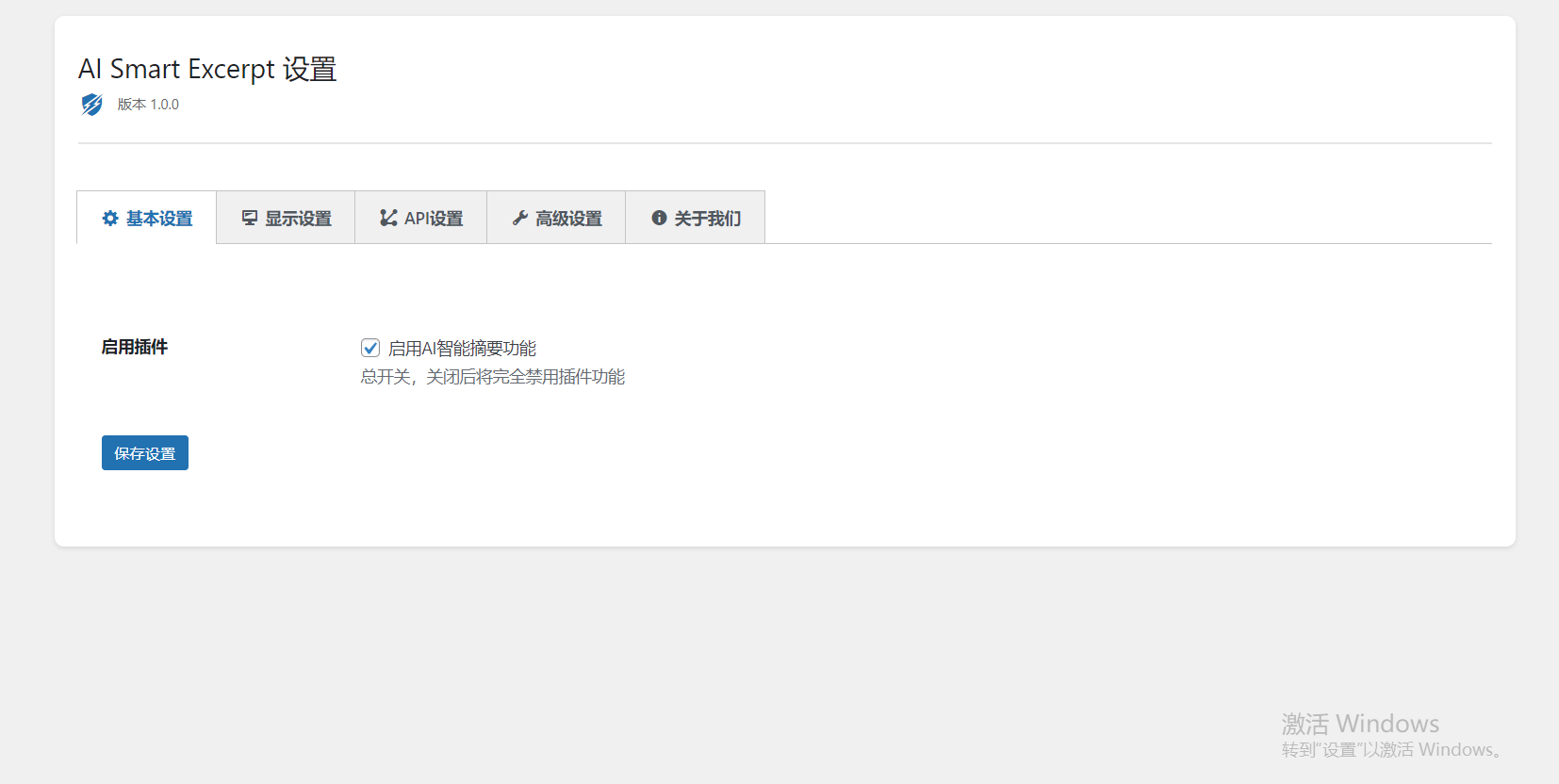Image resolution: width=1559 pixels, height=784 pixels.
Task: Click the info icon on 关于我们 tab
Action: pos(659,218)
